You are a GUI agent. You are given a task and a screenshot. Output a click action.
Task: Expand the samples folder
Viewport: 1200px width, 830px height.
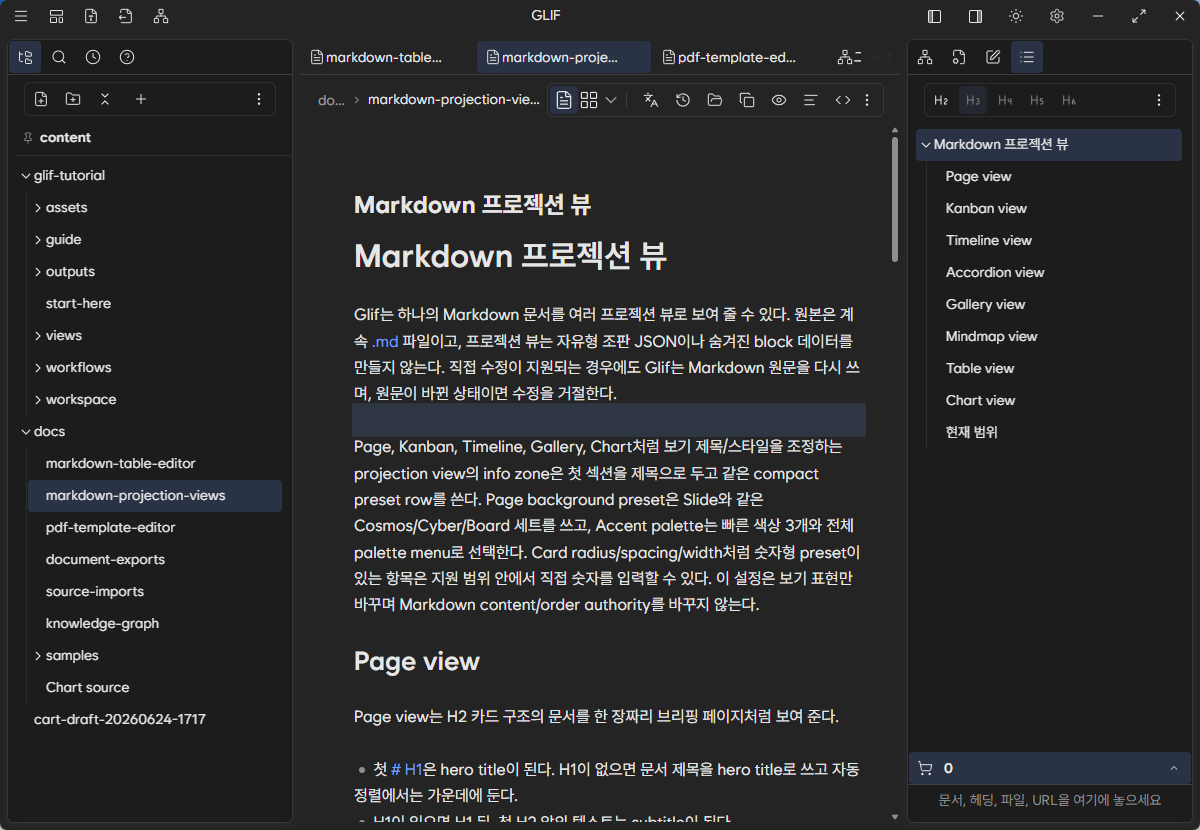pyautogui.click(x=38, y=655)
